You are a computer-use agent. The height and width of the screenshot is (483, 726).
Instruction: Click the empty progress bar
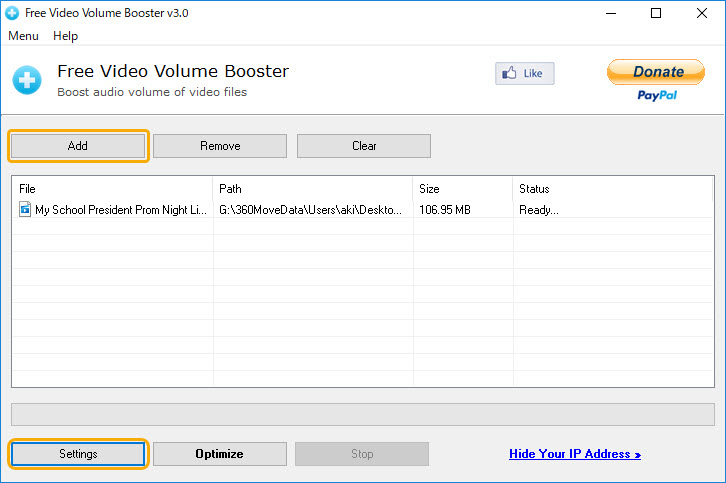[x=362, y=415]
